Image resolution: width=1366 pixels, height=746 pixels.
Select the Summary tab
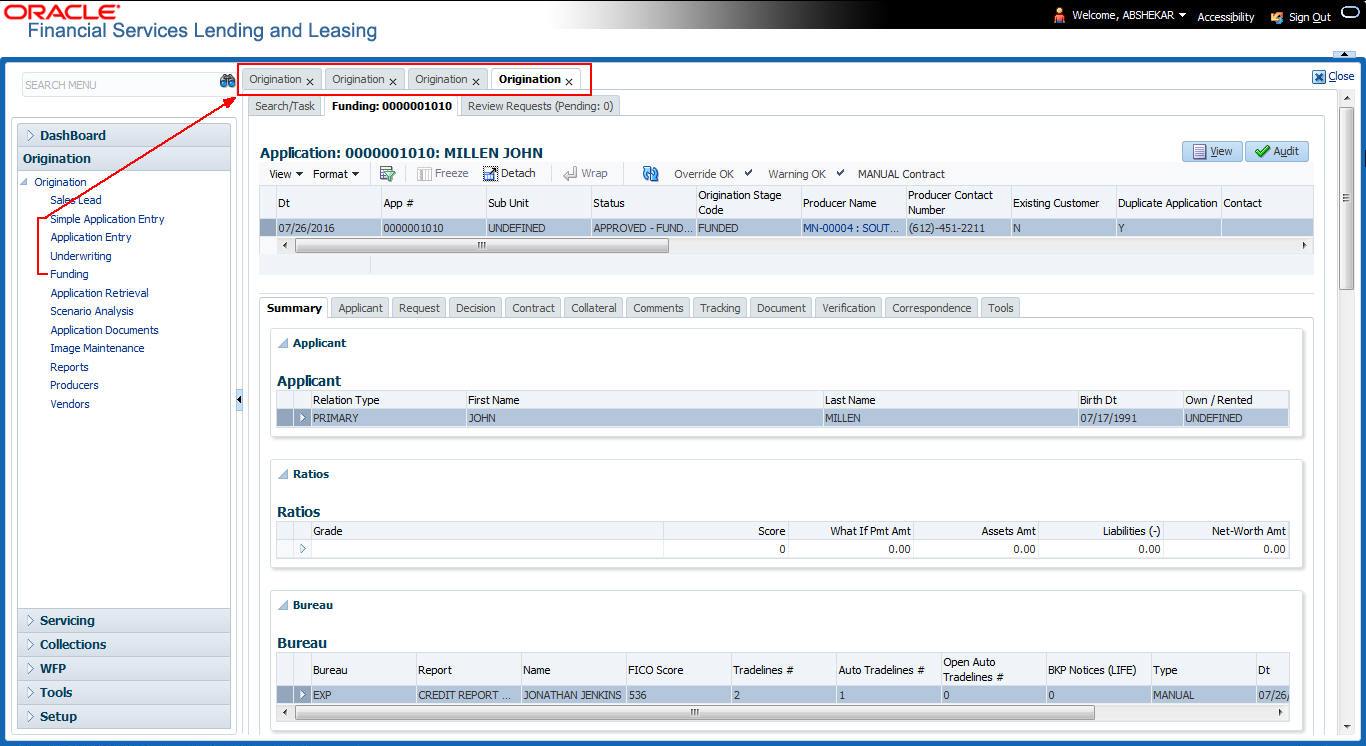pyautogui.click(x=294, y=308)
